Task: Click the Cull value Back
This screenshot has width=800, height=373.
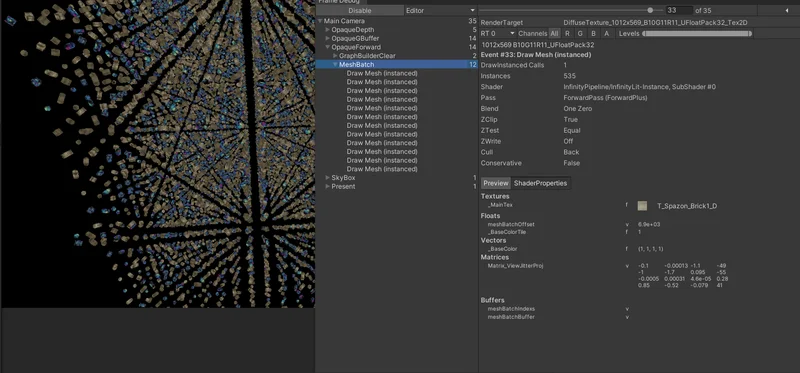Action: tap(571, 152)
